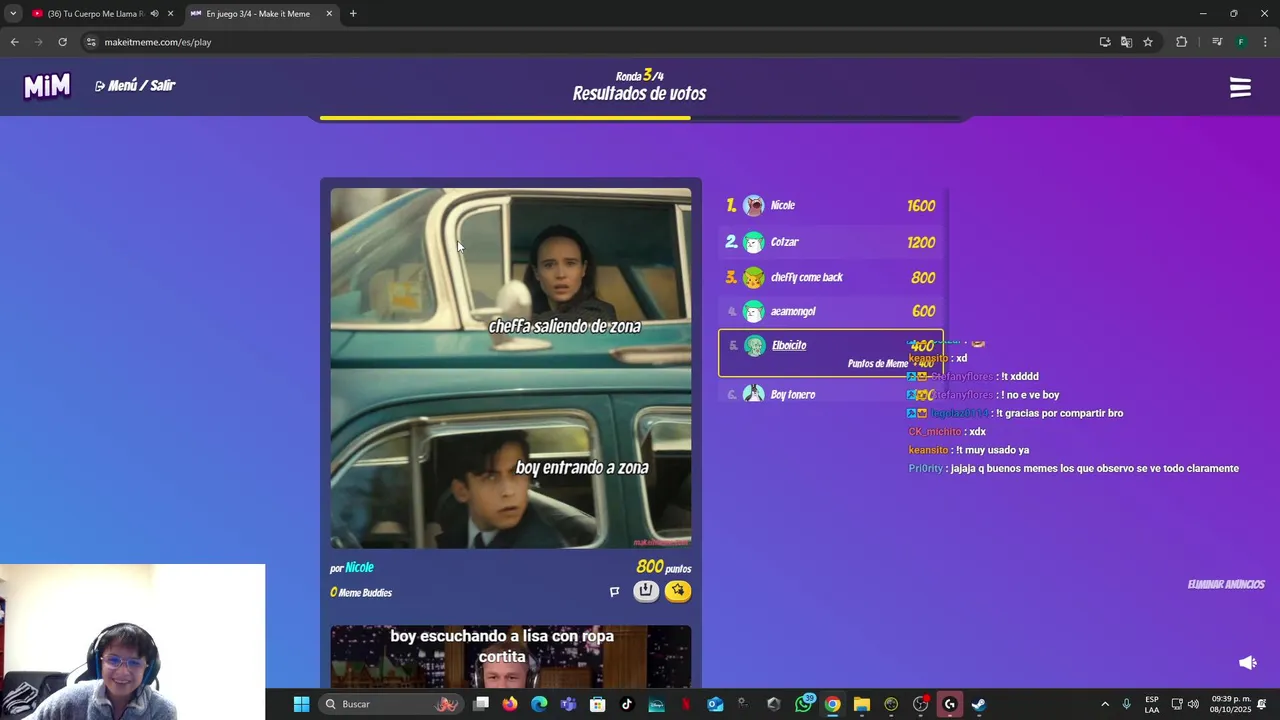Open Steam from the taskbar
Viewport: 1280px width, 720px height.
click(x=978, y=704)
